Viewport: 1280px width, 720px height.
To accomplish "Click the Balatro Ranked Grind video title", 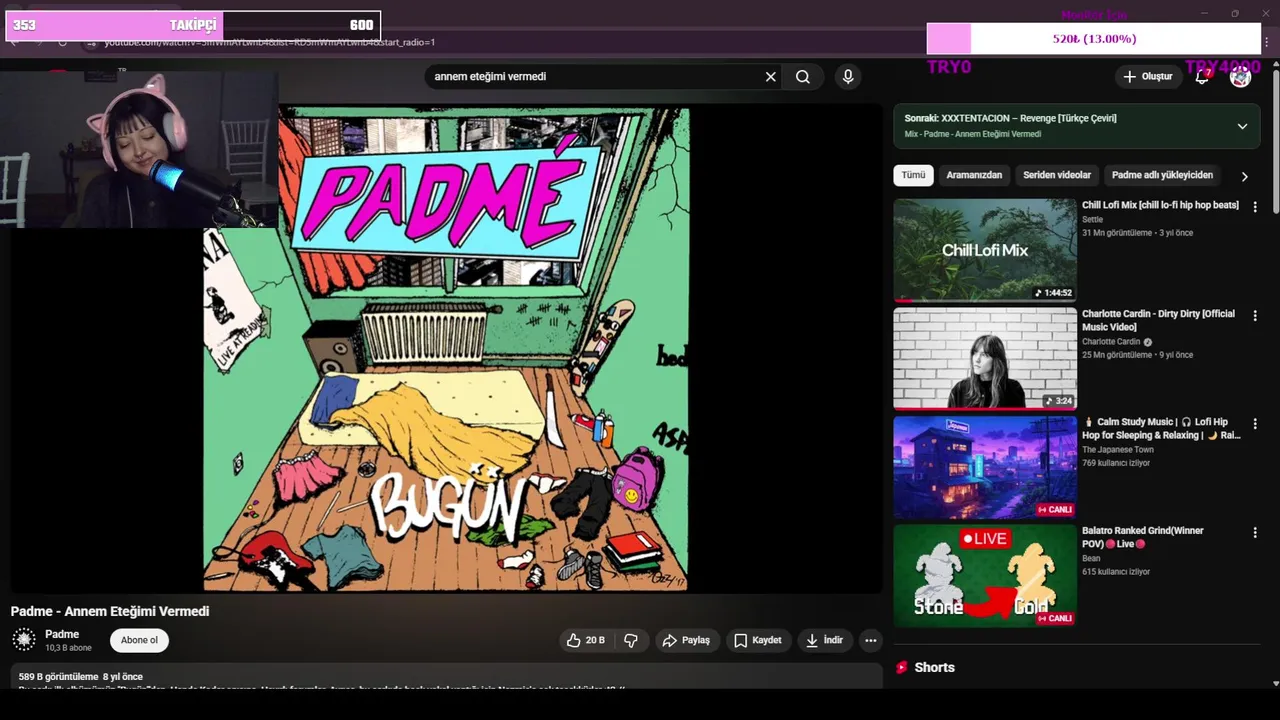I will tap(1143, 537).
